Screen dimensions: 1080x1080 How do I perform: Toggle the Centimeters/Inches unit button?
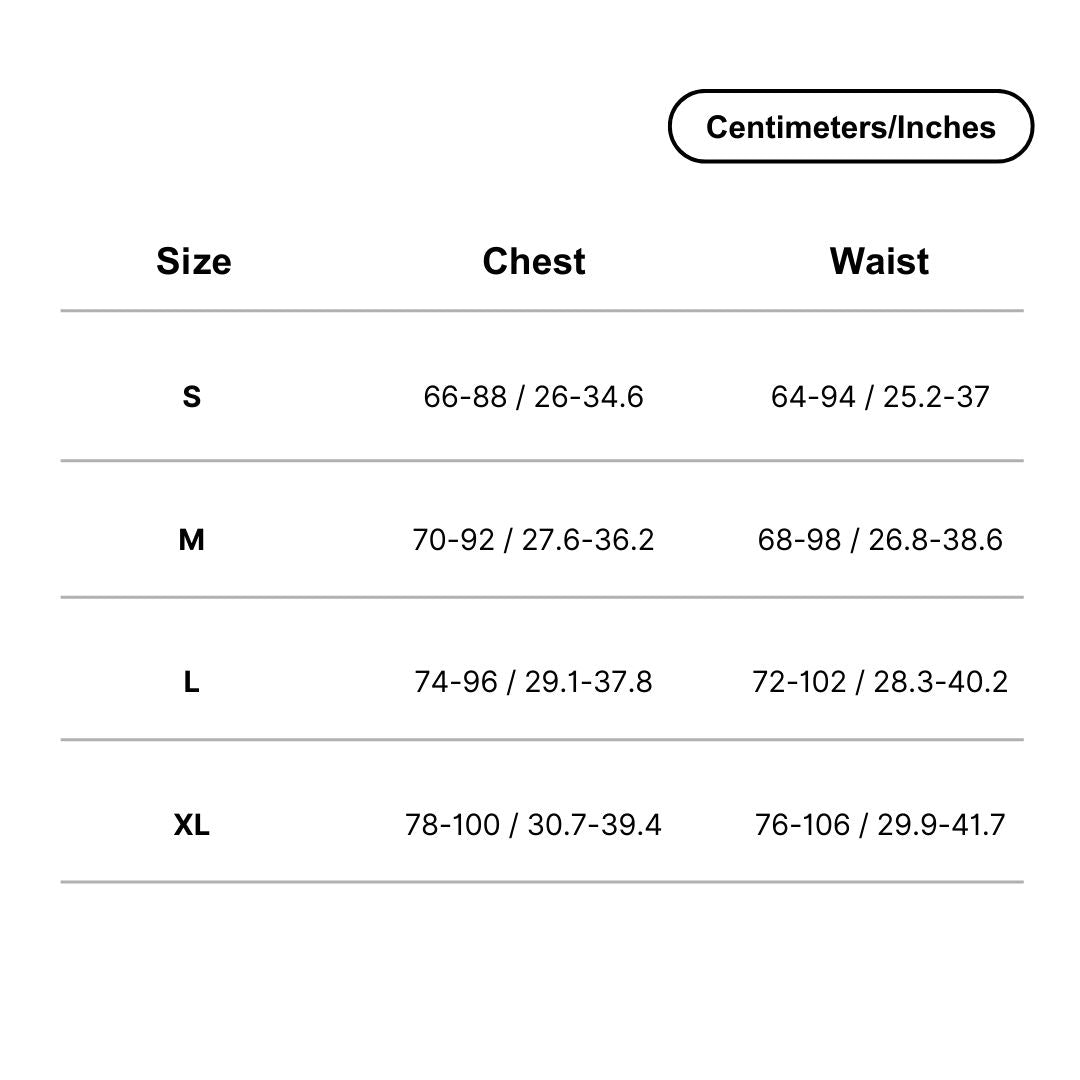[851, 127]
